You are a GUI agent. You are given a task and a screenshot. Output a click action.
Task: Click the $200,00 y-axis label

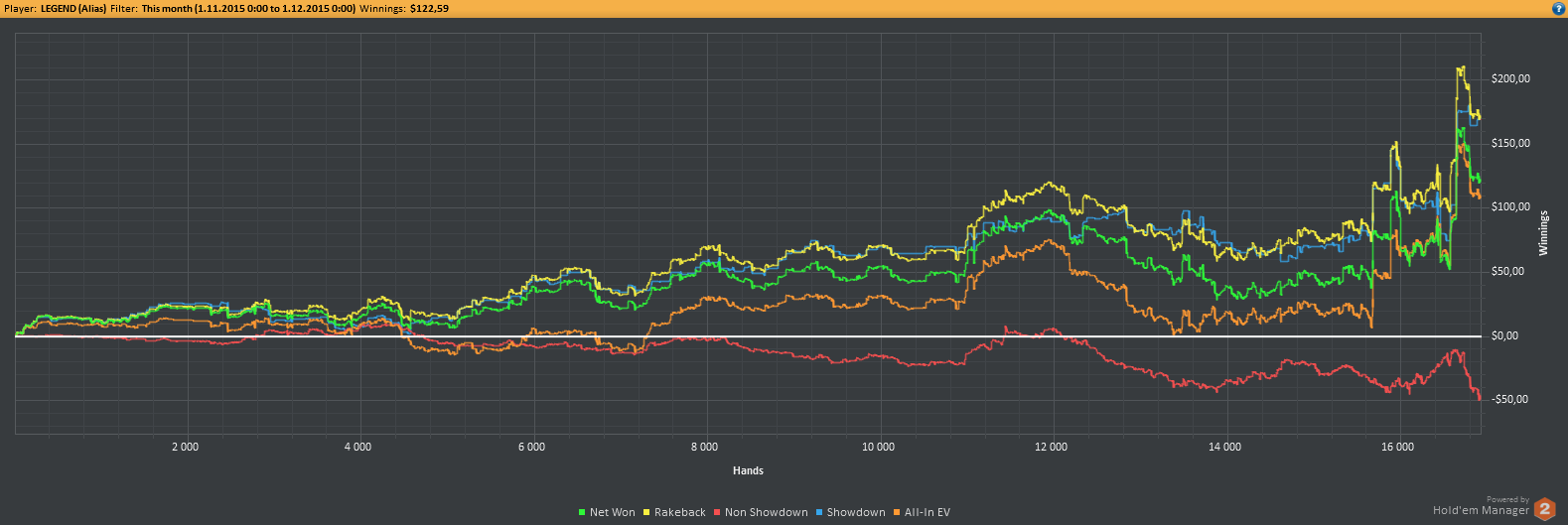pyautogui.click(x=1510, y=79)
